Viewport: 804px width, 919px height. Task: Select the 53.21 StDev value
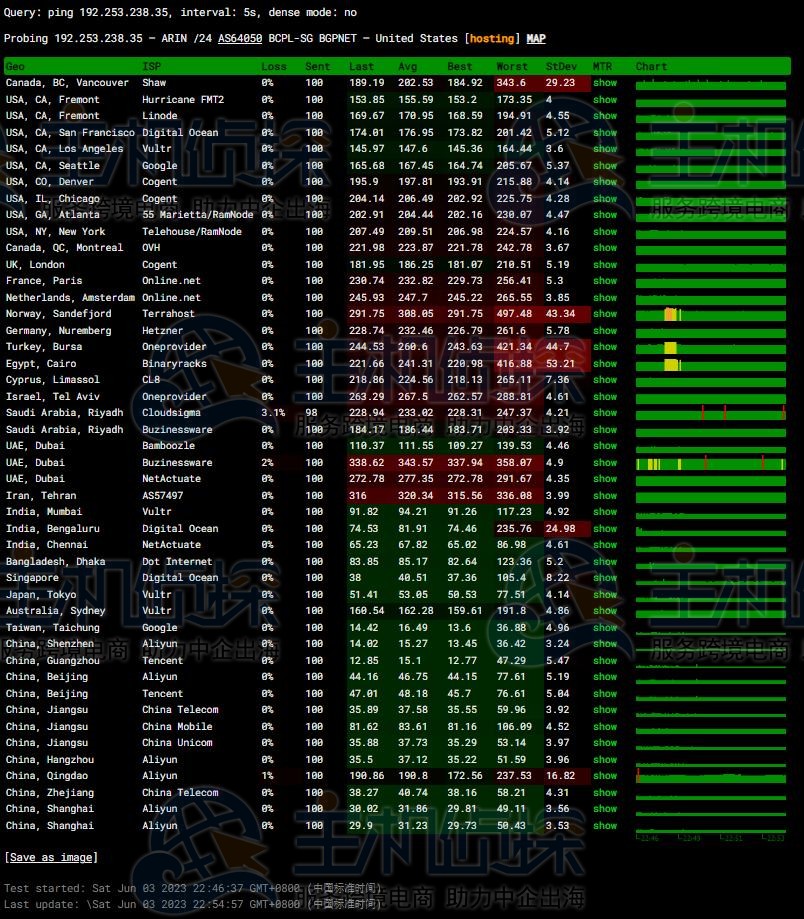[560, 363]
